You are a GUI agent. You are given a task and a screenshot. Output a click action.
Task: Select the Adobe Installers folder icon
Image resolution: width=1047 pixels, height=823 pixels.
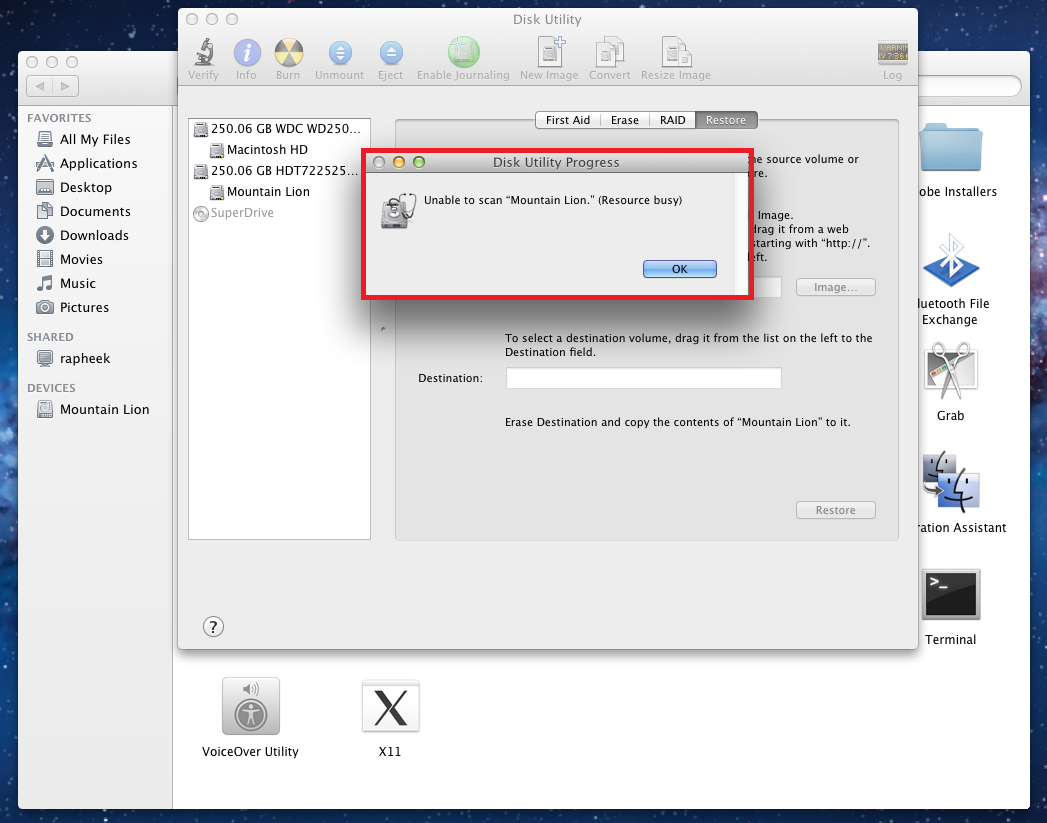coord(950,148)
